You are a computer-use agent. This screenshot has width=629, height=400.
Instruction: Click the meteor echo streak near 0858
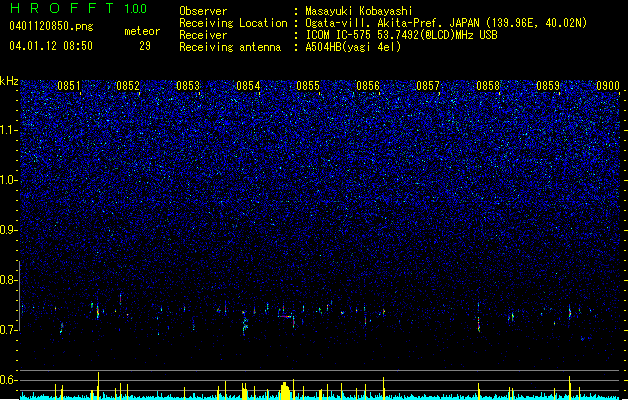click(479, 317)
